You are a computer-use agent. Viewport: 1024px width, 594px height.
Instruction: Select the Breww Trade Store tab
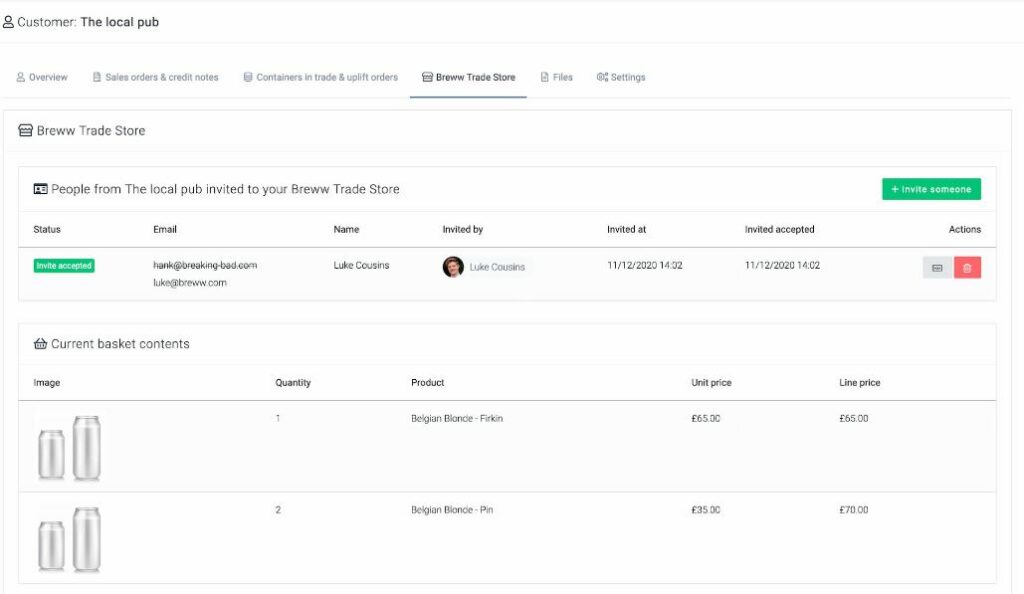[x=468, y=77]
